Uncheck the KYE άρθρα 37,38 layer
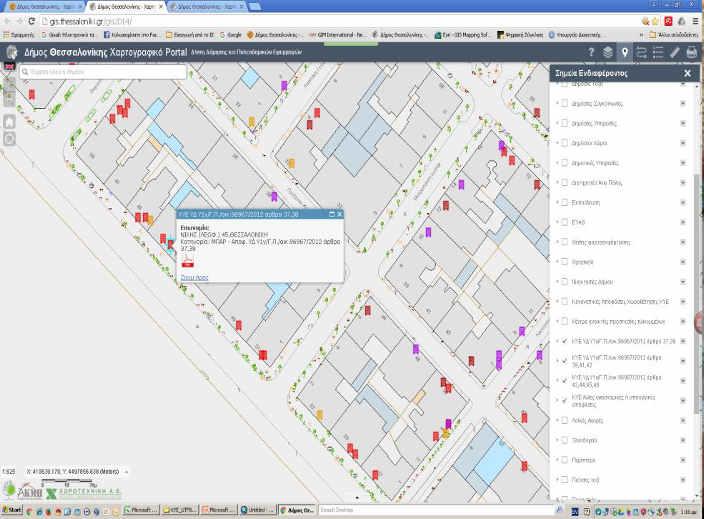The height and width of the screenshot is (519, 704). (564, 341)
